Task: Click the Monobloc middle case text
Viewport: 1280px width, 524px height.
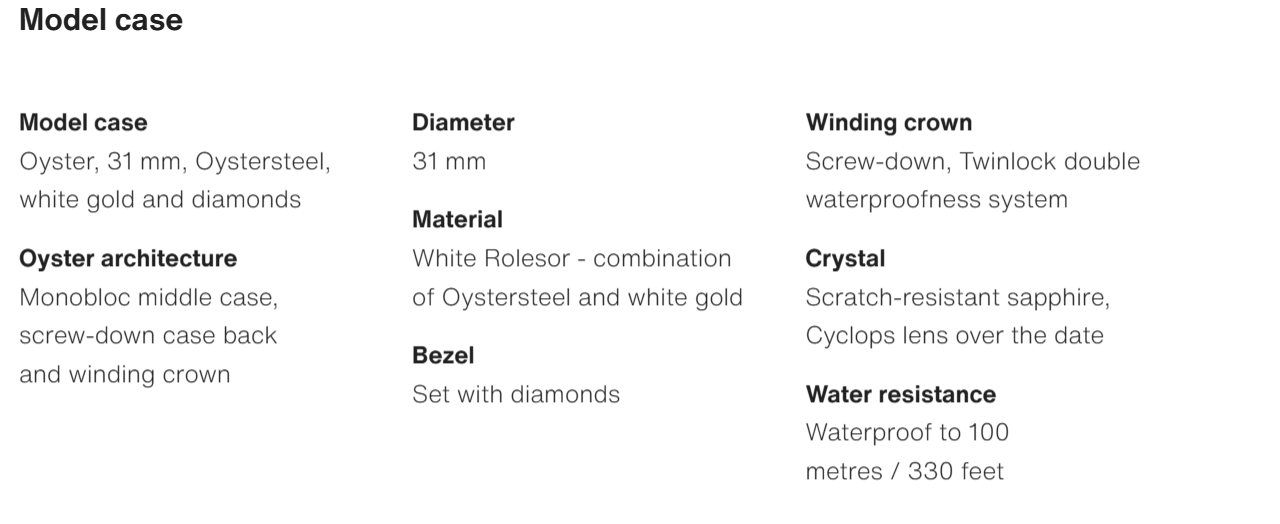Action: [x=148, y=297]
